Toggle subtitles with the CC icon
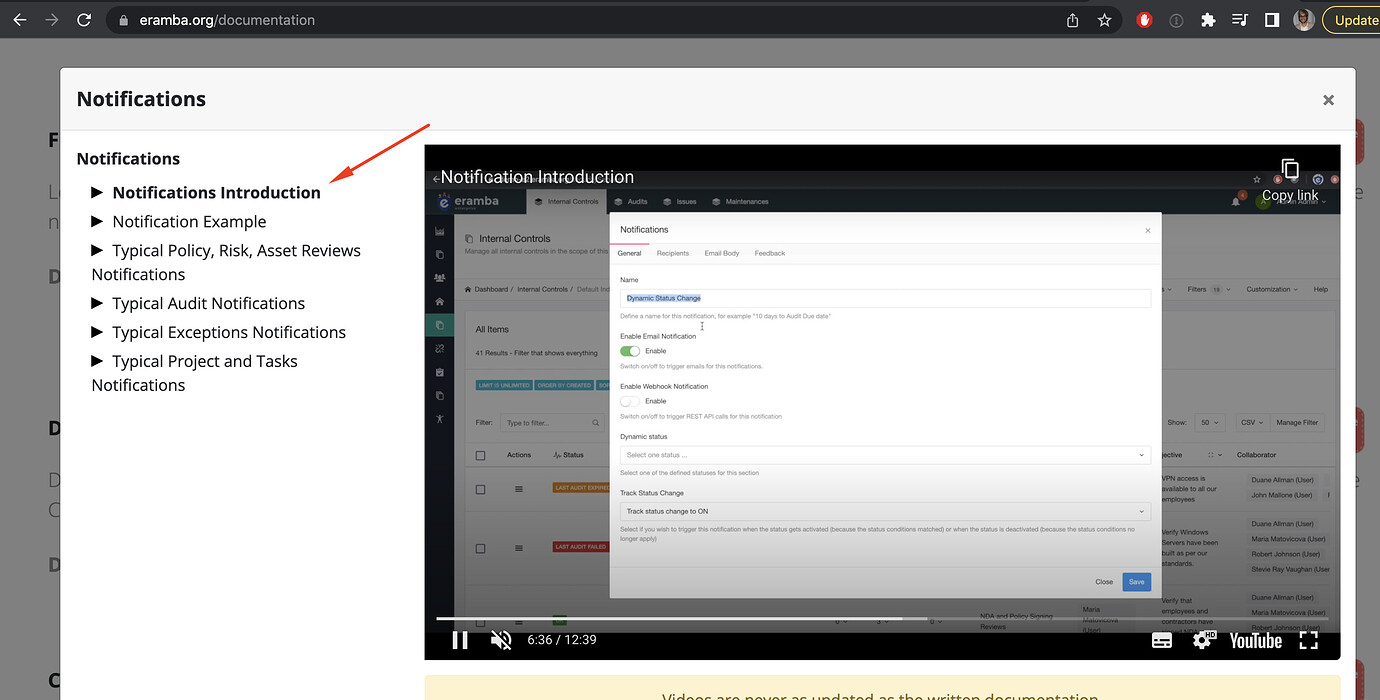Screen dimensions: 1380x700 coord(1161,640)
